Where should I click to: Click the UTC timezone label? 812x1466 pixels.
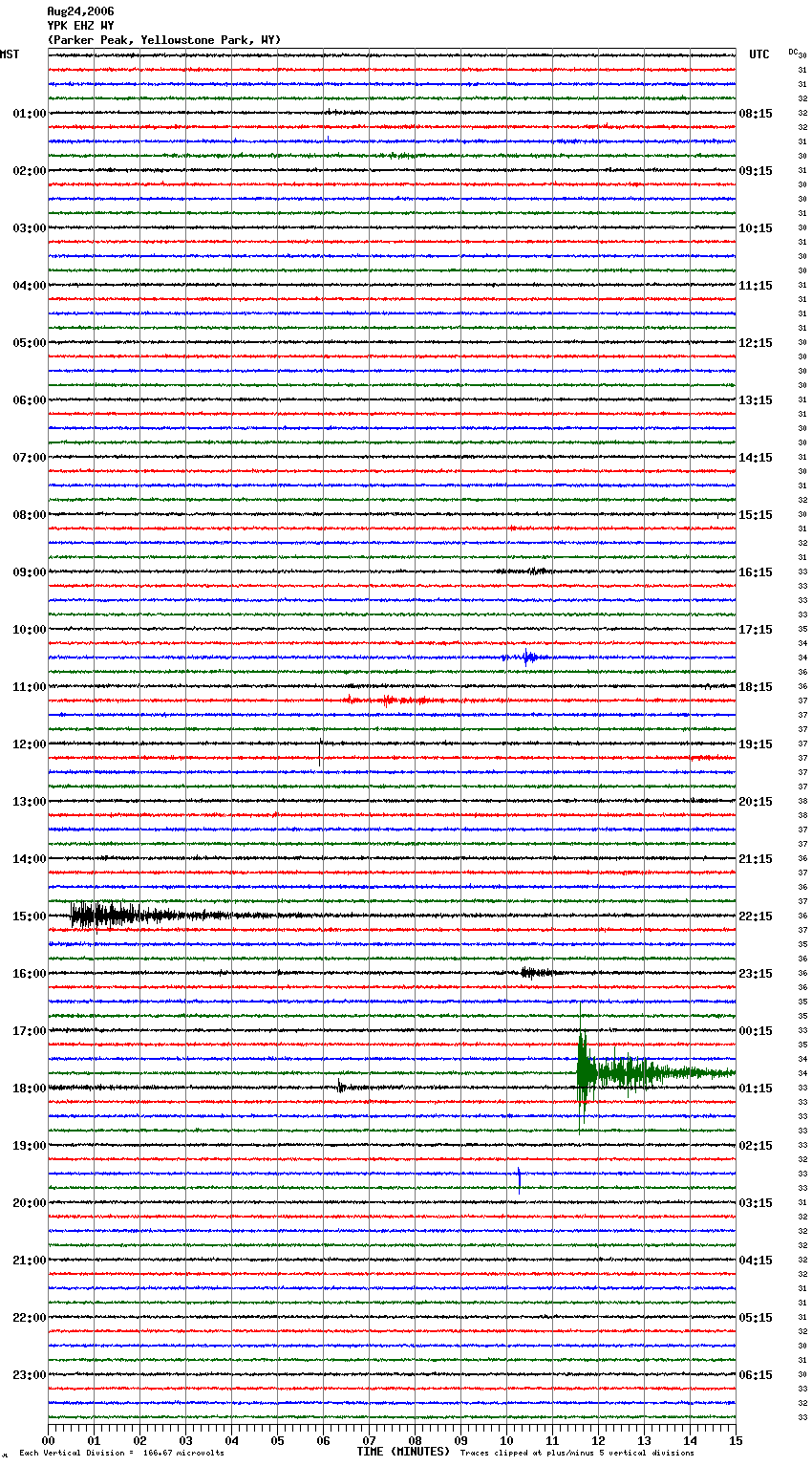point(759,54)
